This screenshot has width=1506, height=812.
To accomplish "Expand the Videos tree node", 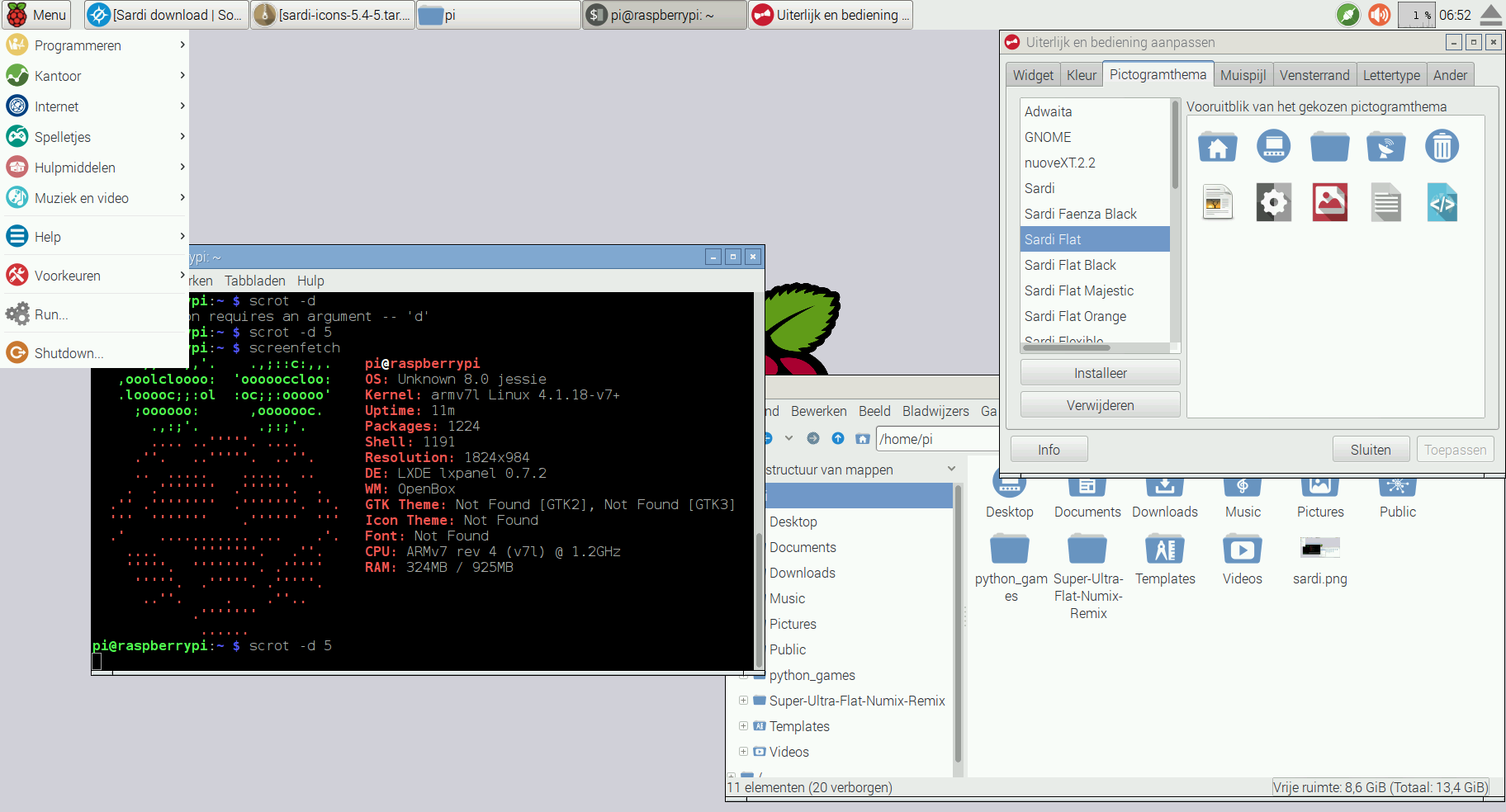I will (x=743, y=752).
